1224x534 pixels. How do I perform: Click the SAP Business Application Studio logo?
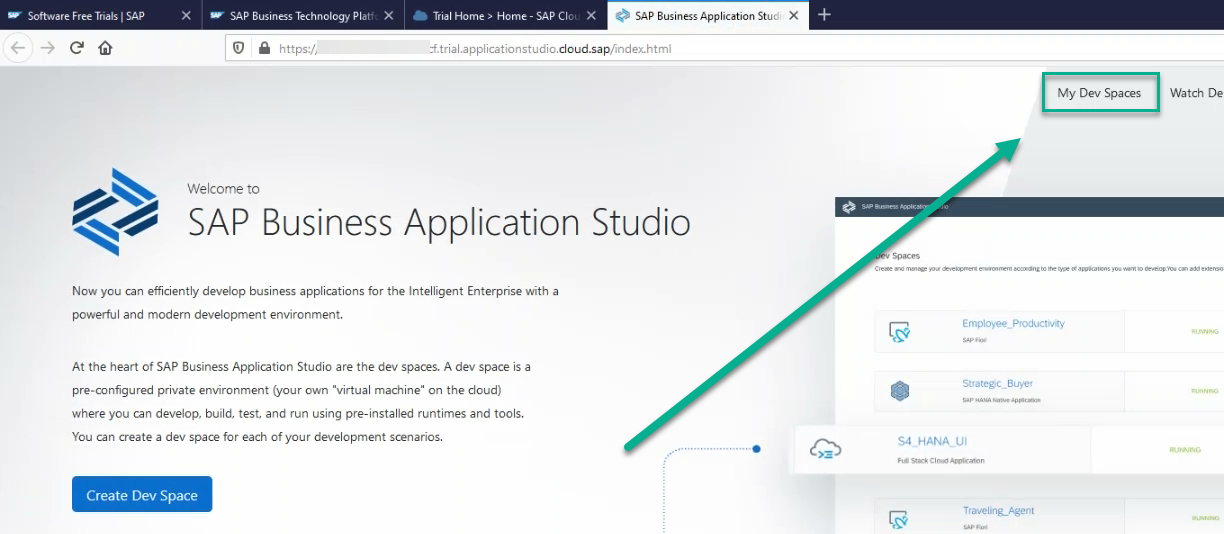115,211
